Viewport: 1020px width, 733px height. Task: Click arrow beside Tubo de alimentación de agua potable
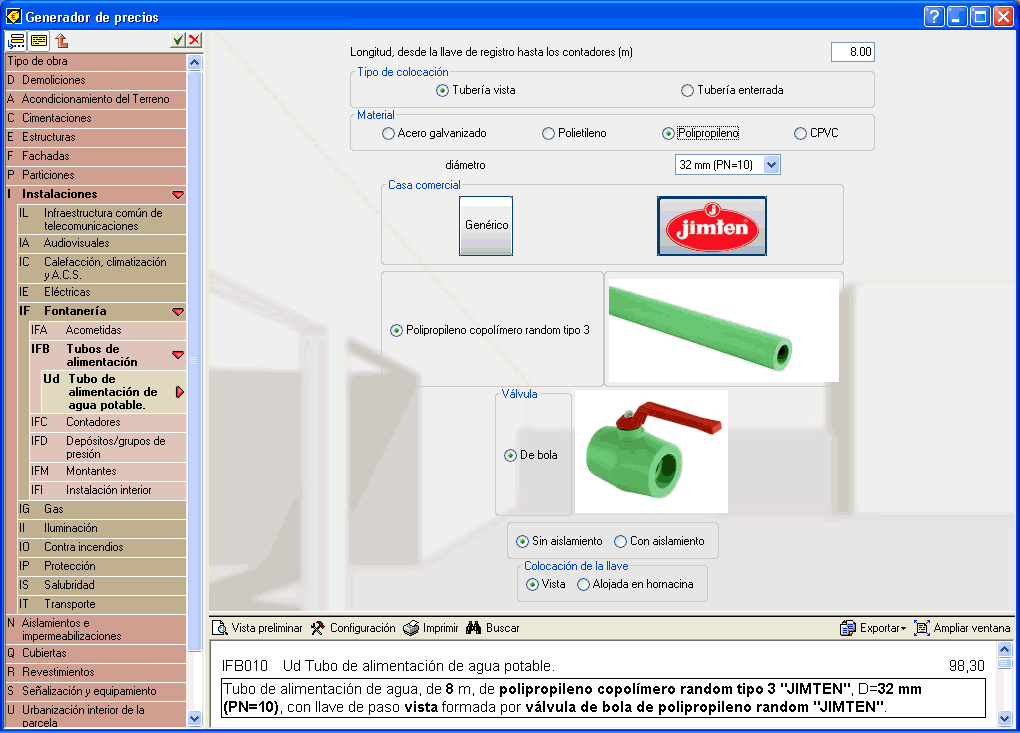[x=180, y=392]
